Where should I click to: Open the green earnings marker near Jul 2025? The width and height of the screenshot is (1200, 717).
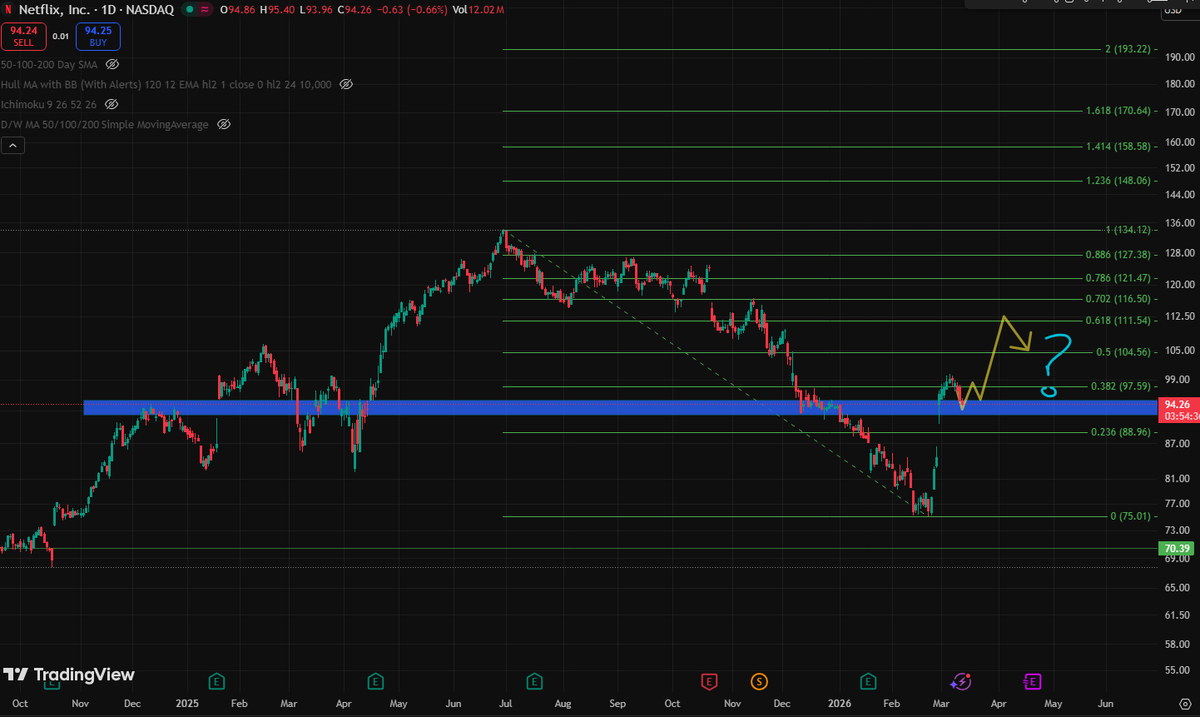534,682
